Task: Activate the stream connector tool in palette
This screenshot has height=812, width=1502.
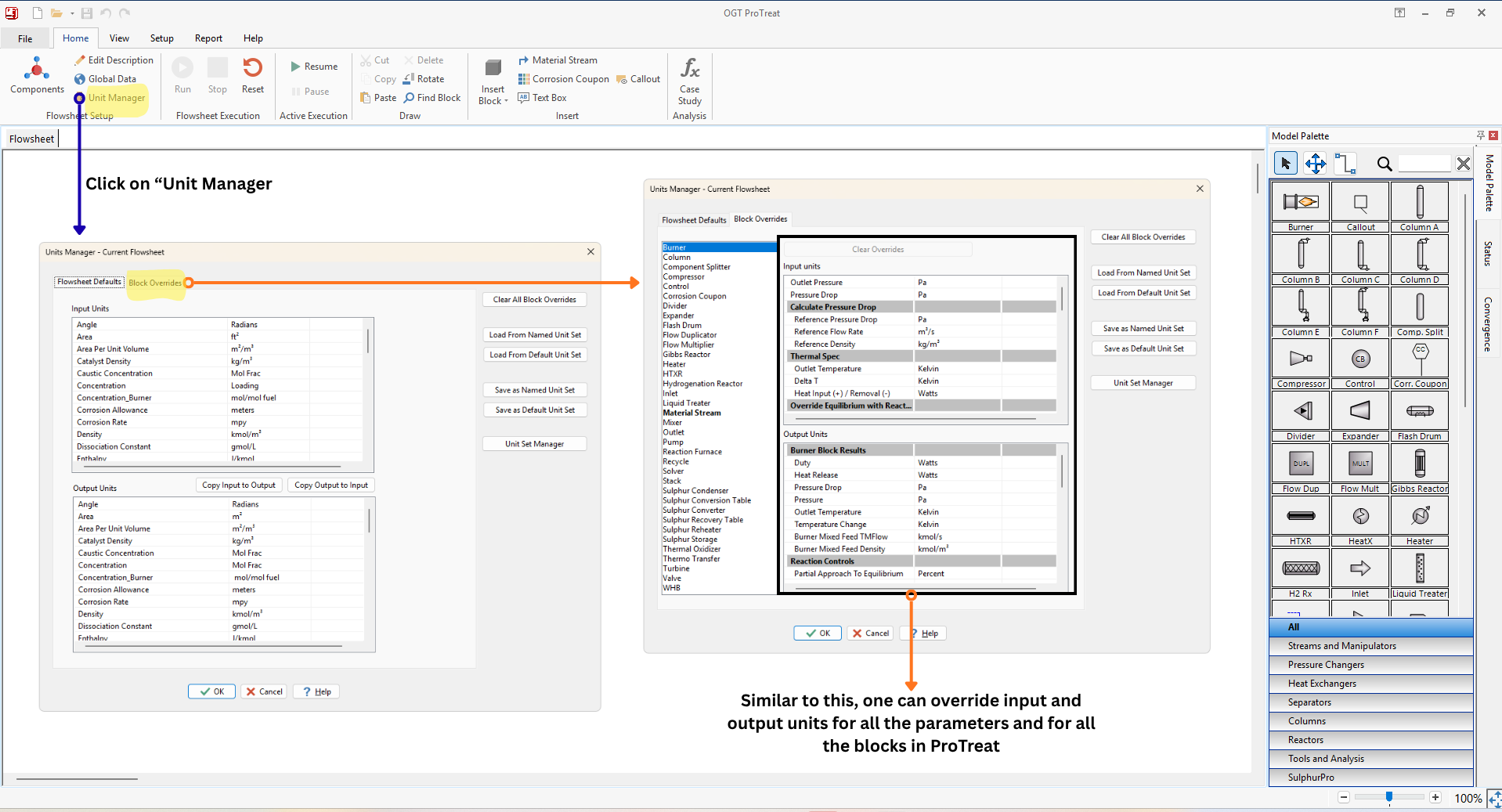Action: pos(1345,164)
